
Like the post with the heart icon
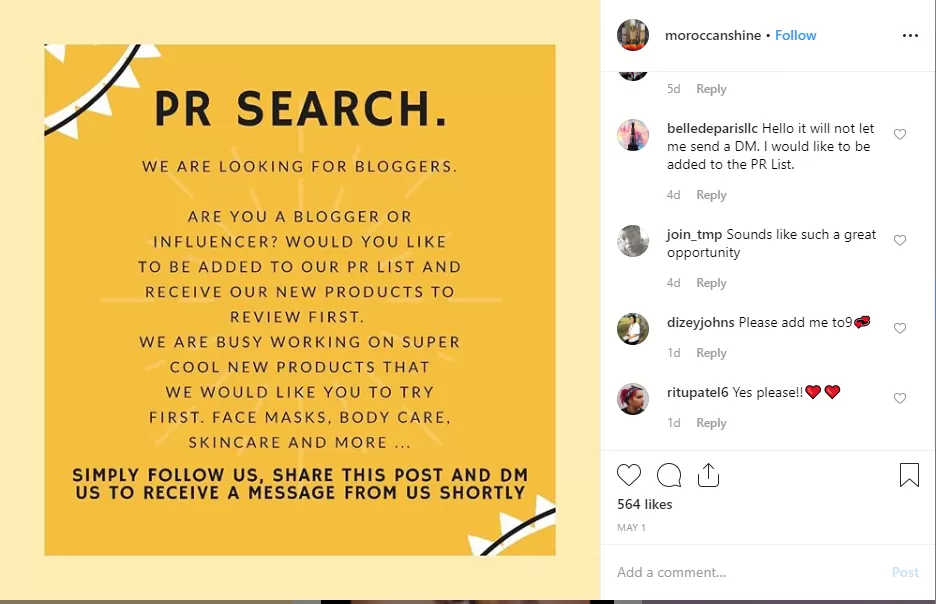click(x=629, y=475)
